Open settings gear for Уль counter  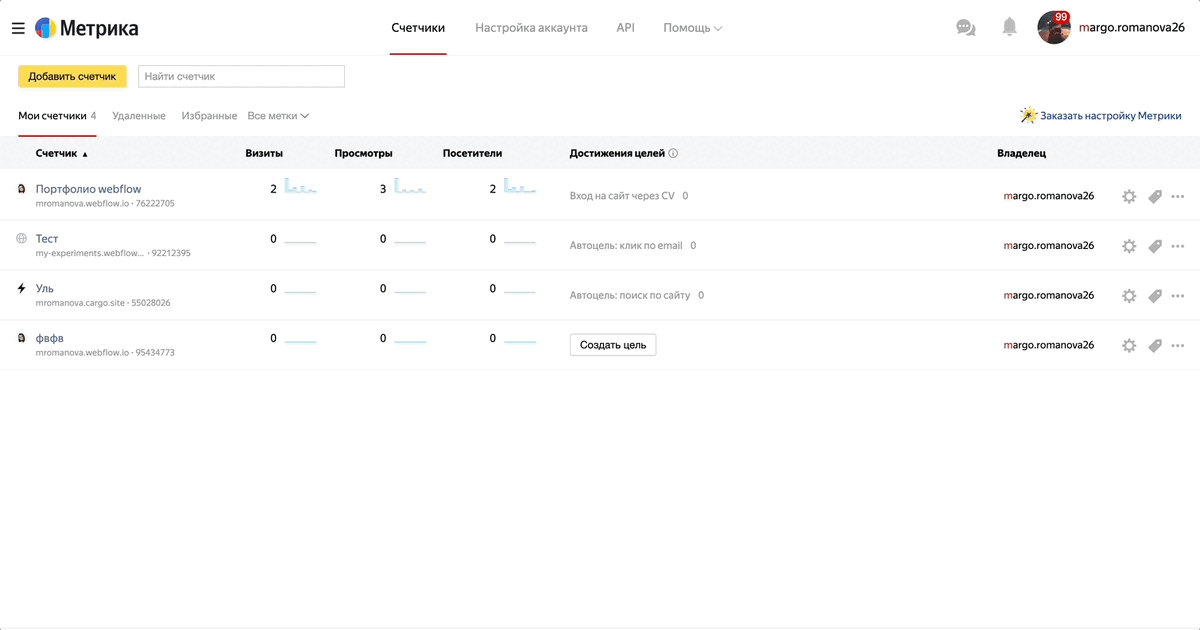point(1129,296)
